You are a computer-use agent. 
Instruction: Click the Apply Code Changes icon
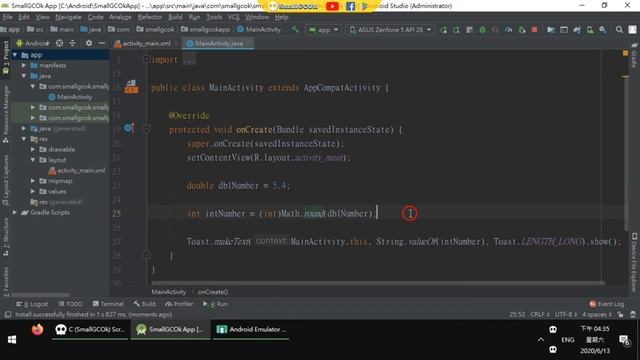point(469,30)
